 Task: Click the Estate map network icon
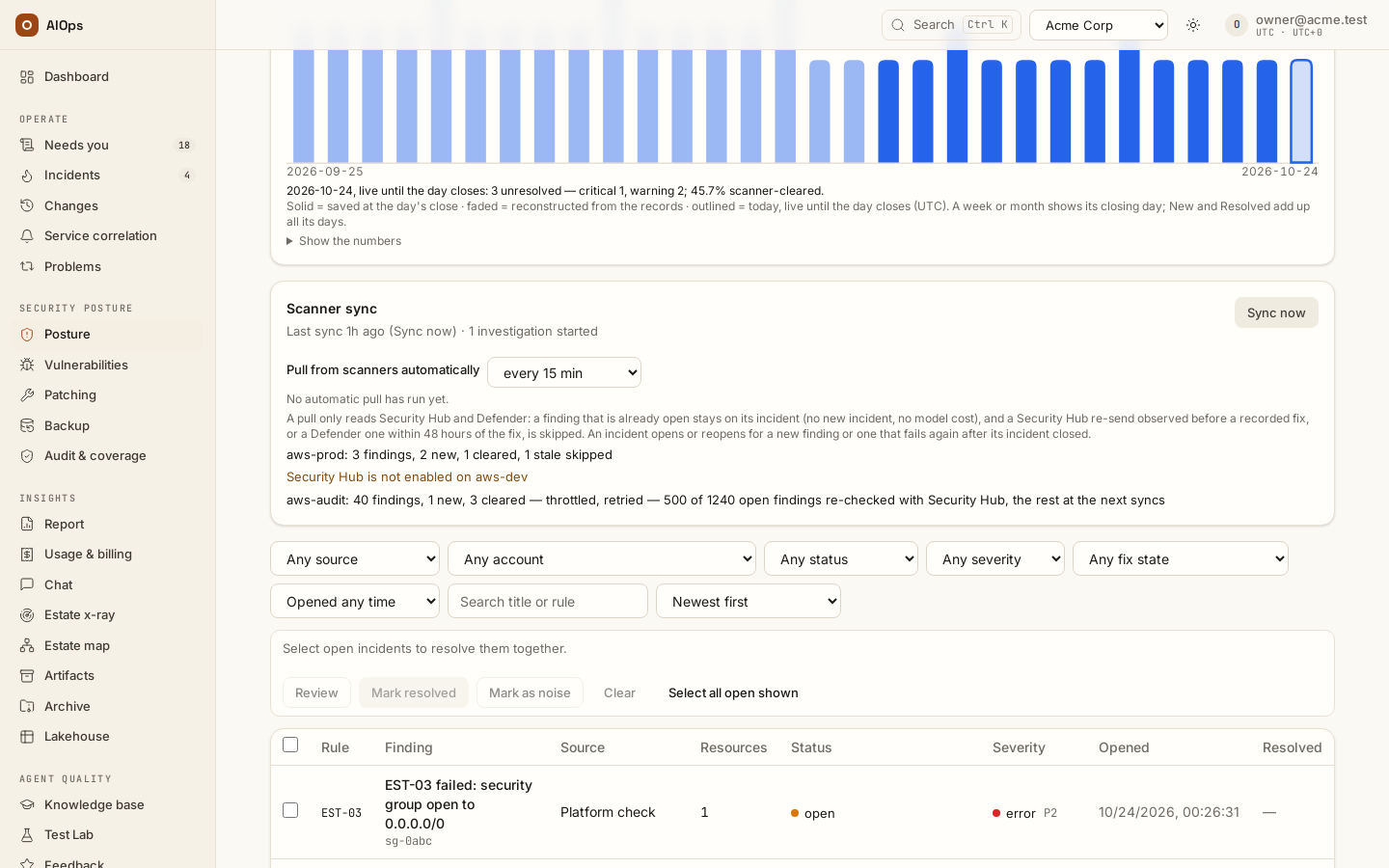point(27,646)
